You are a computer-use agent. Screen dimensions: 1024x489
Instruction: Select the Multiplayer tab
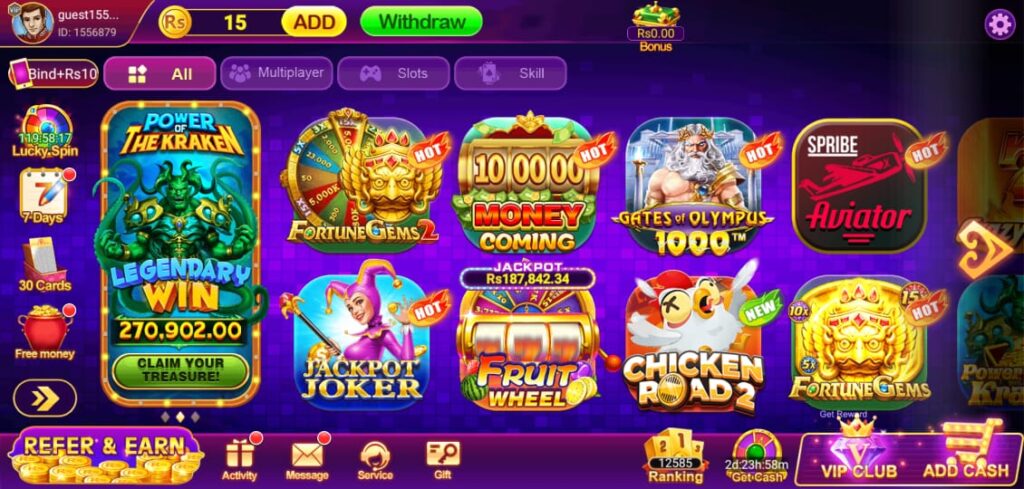click(276, 73)
